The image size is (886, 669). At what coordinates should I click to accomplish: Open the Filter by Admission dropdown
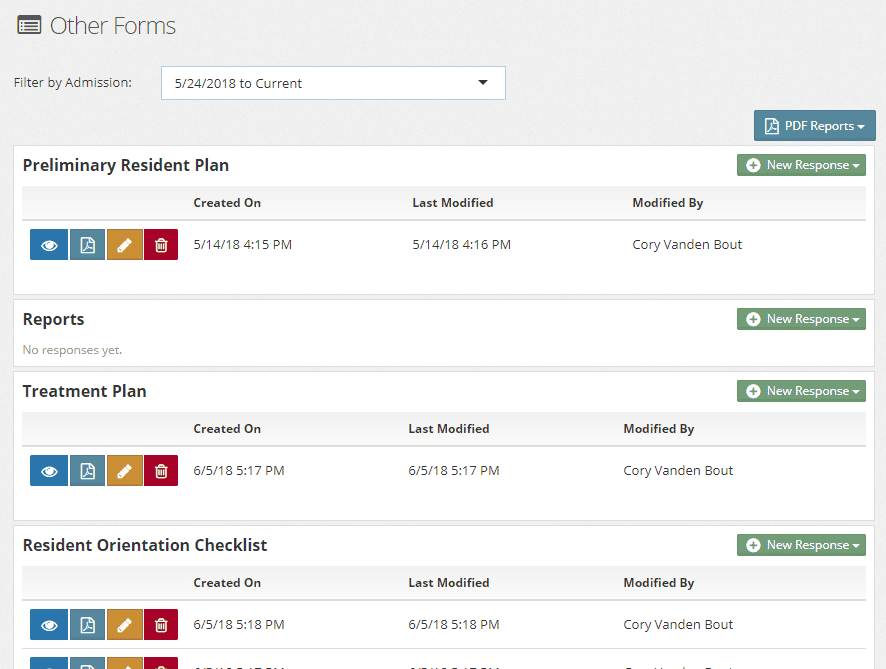click(333, 83)
